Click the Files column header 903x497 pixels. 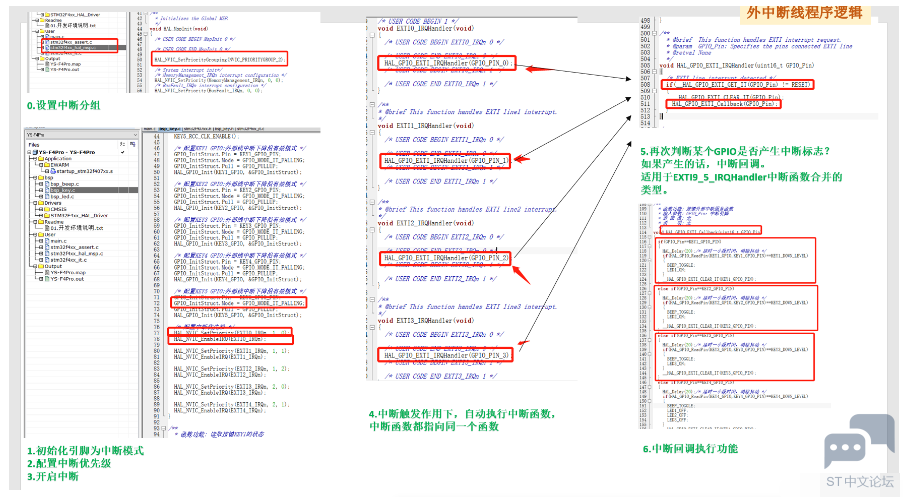pos(34,145)
